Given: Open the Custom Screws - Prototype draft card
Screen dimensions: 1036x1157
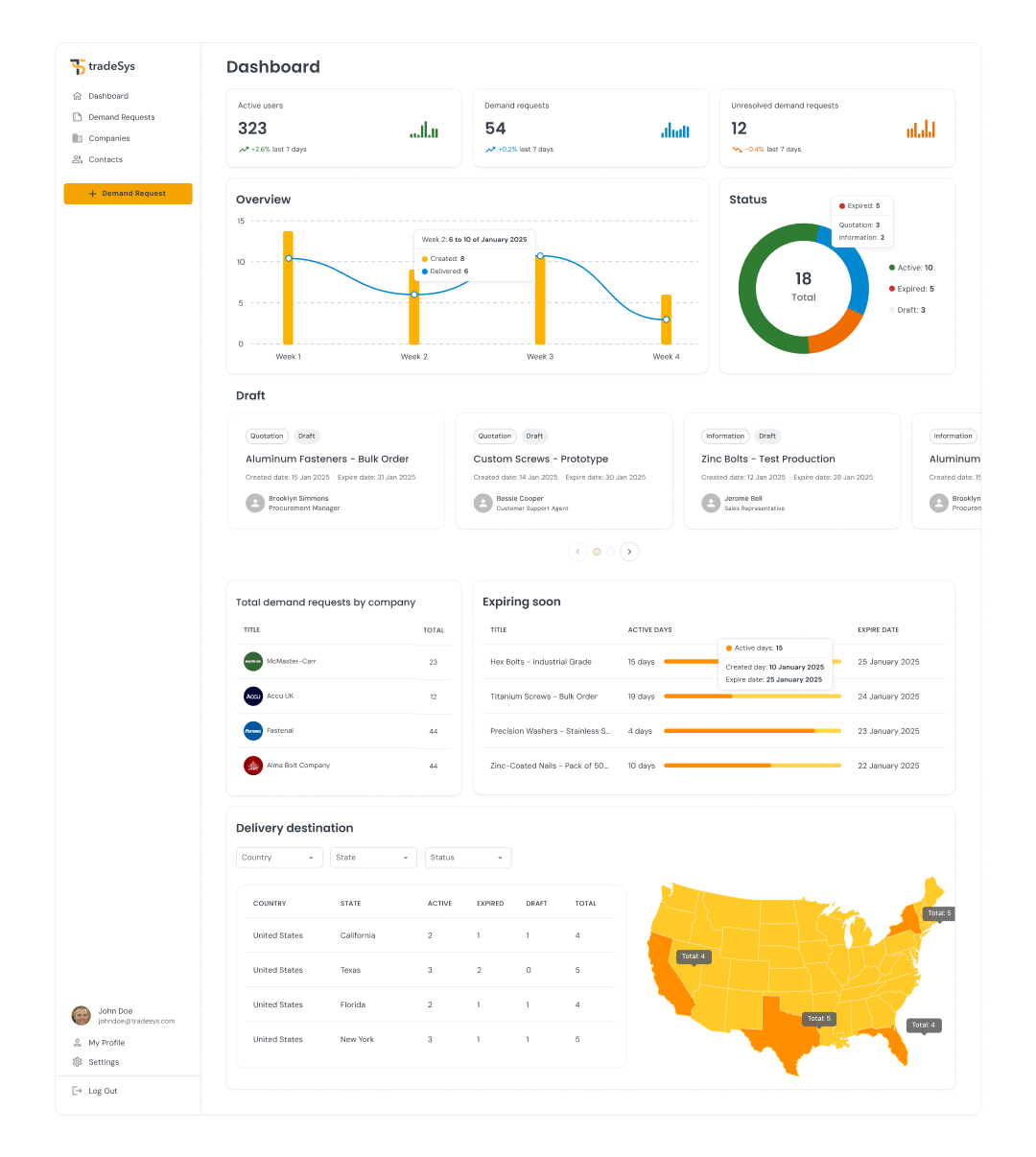Looking at the screenshot, I should pyautogui.click(x=564, y=471).
